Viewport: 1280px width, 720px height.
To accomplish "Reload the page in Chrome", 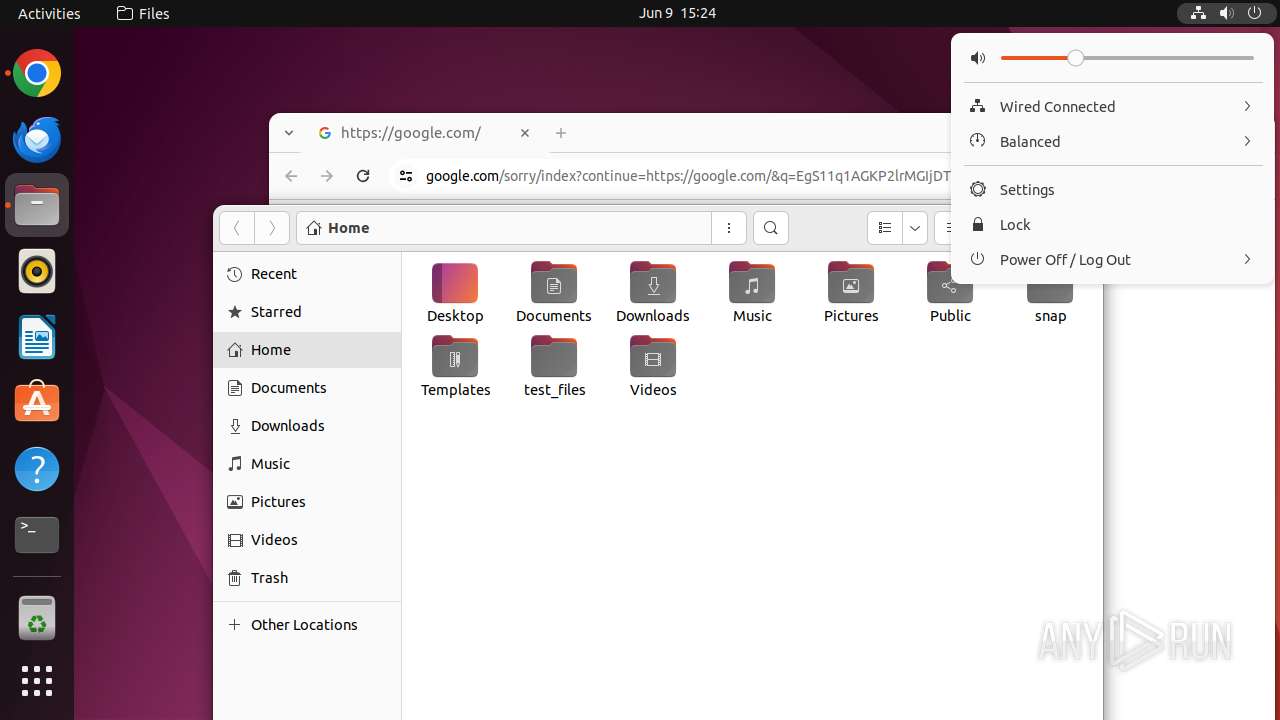I will click(363, 176).
